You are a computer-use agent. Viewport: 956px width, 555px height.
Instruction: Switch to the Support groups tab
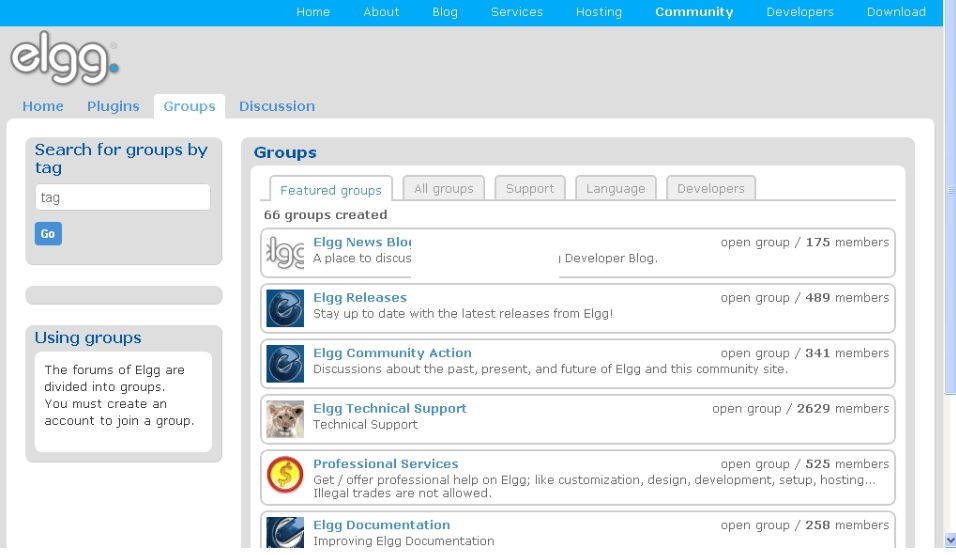point(530,188)
